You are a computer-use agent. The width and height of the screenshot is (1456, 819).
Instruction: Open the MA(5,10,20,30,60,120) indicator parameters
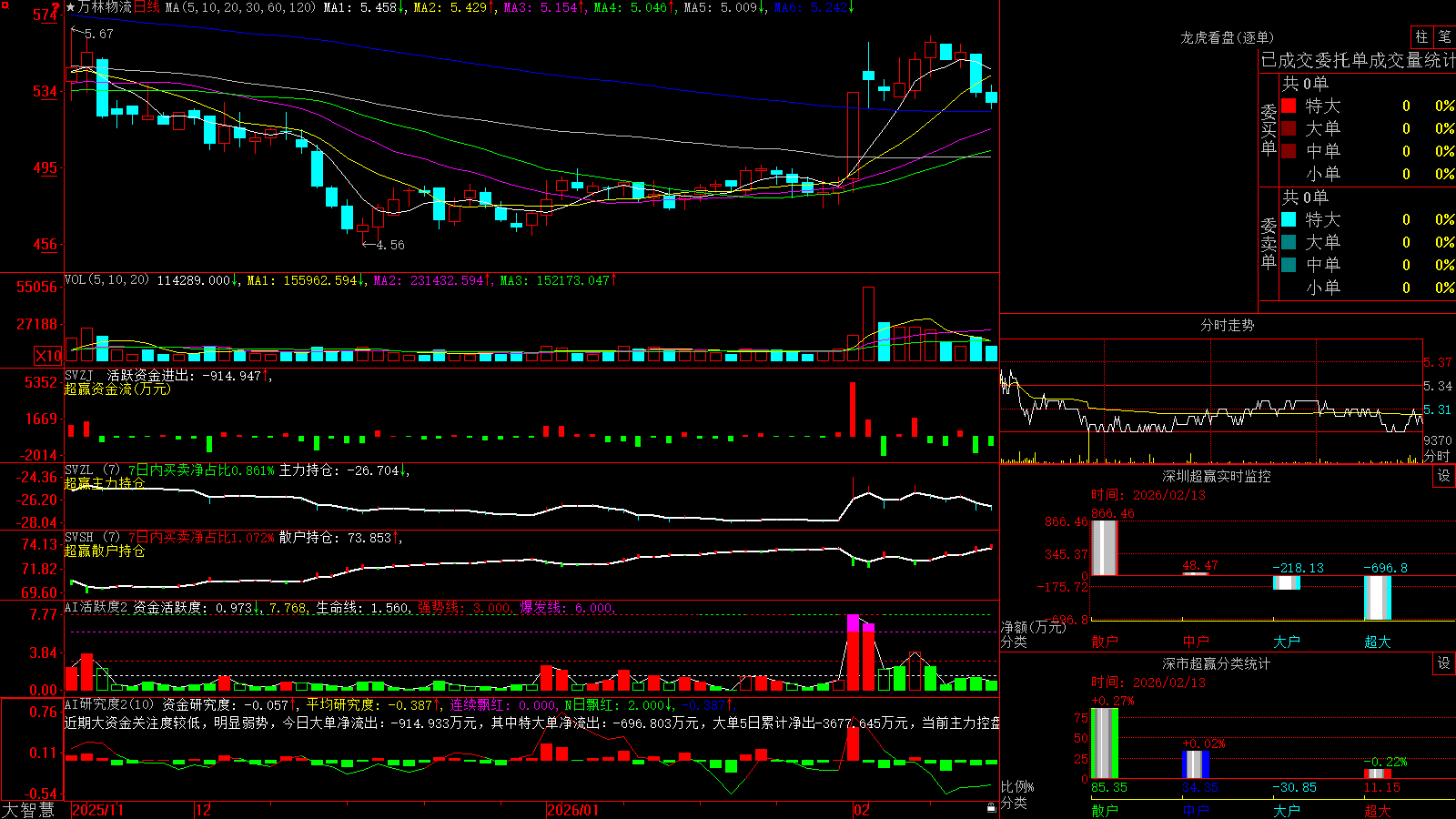pos(241,7)
